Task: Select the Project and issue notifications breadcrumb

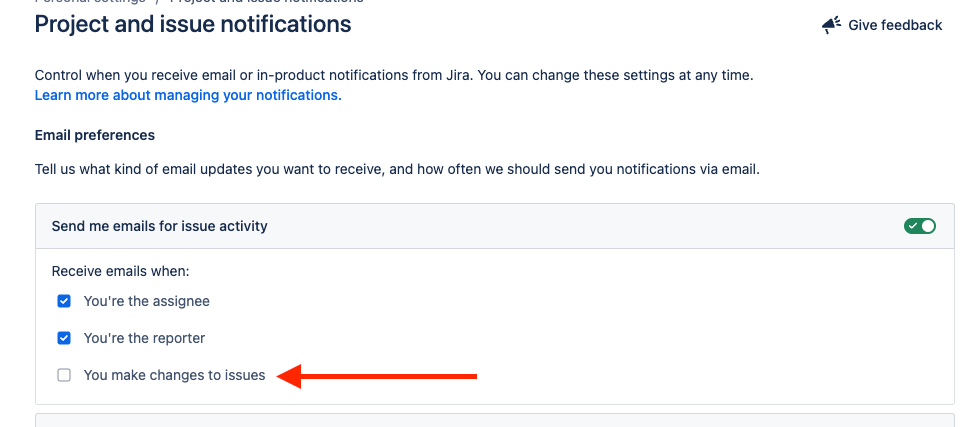Action: pos(266,2)
